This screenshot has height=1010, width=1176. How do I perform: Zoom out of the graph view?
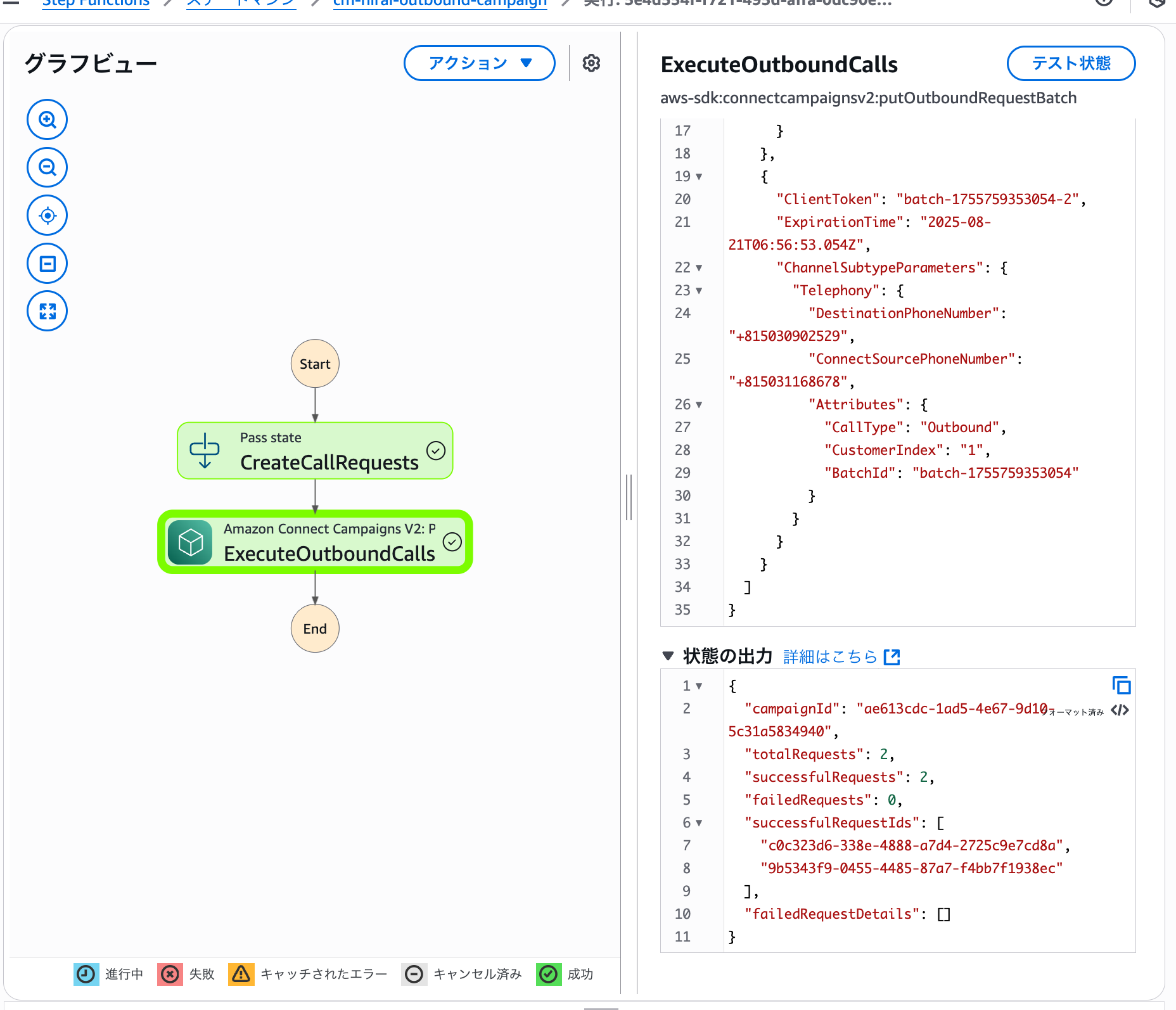pos(47,167)
